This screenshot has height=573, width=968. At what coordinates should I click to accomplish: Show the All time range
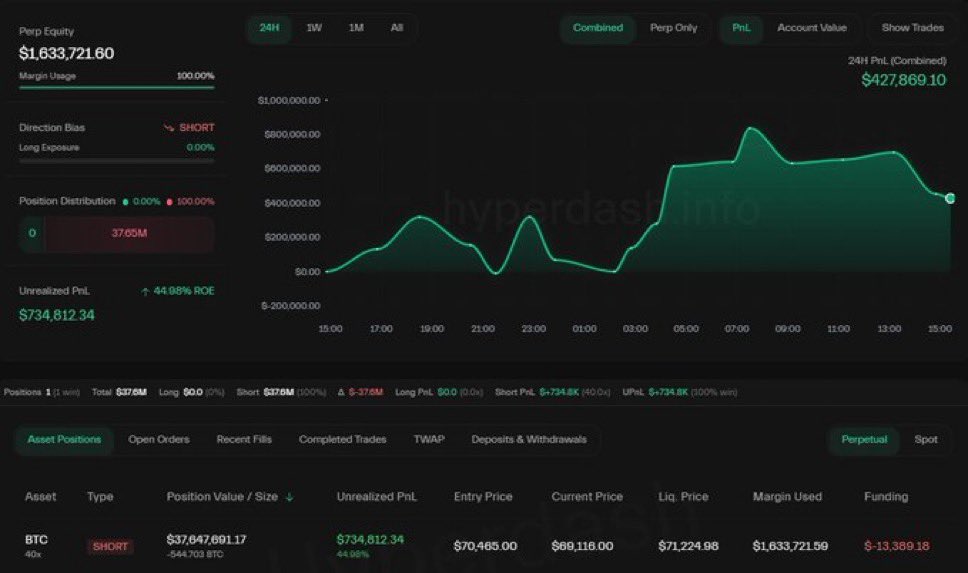(x=396, y=28)
